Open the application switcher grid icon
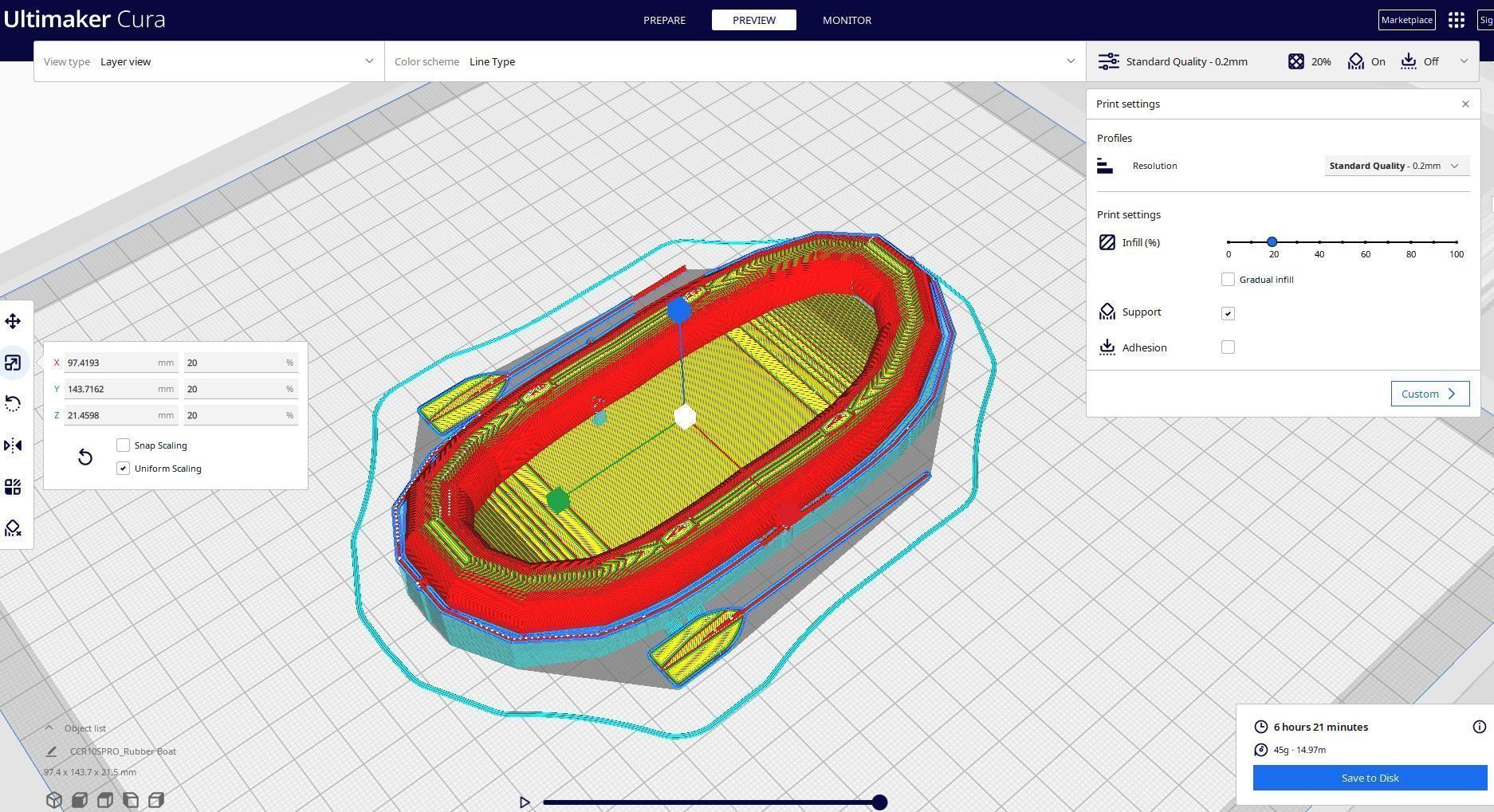Image resolution: width=1494 pixels, height=812 pixels. [x=1457, y=20]
